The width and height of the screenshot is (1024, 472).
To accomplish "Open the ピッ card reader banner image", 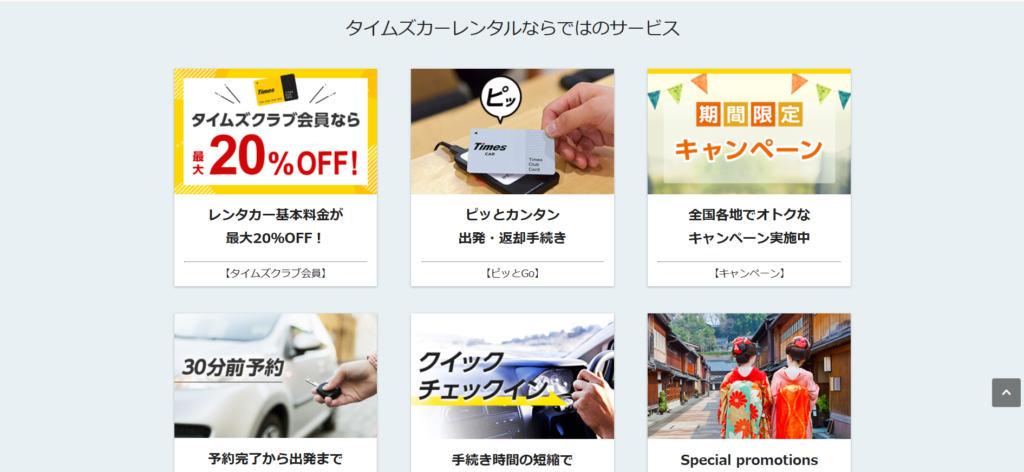I will 512,131.
